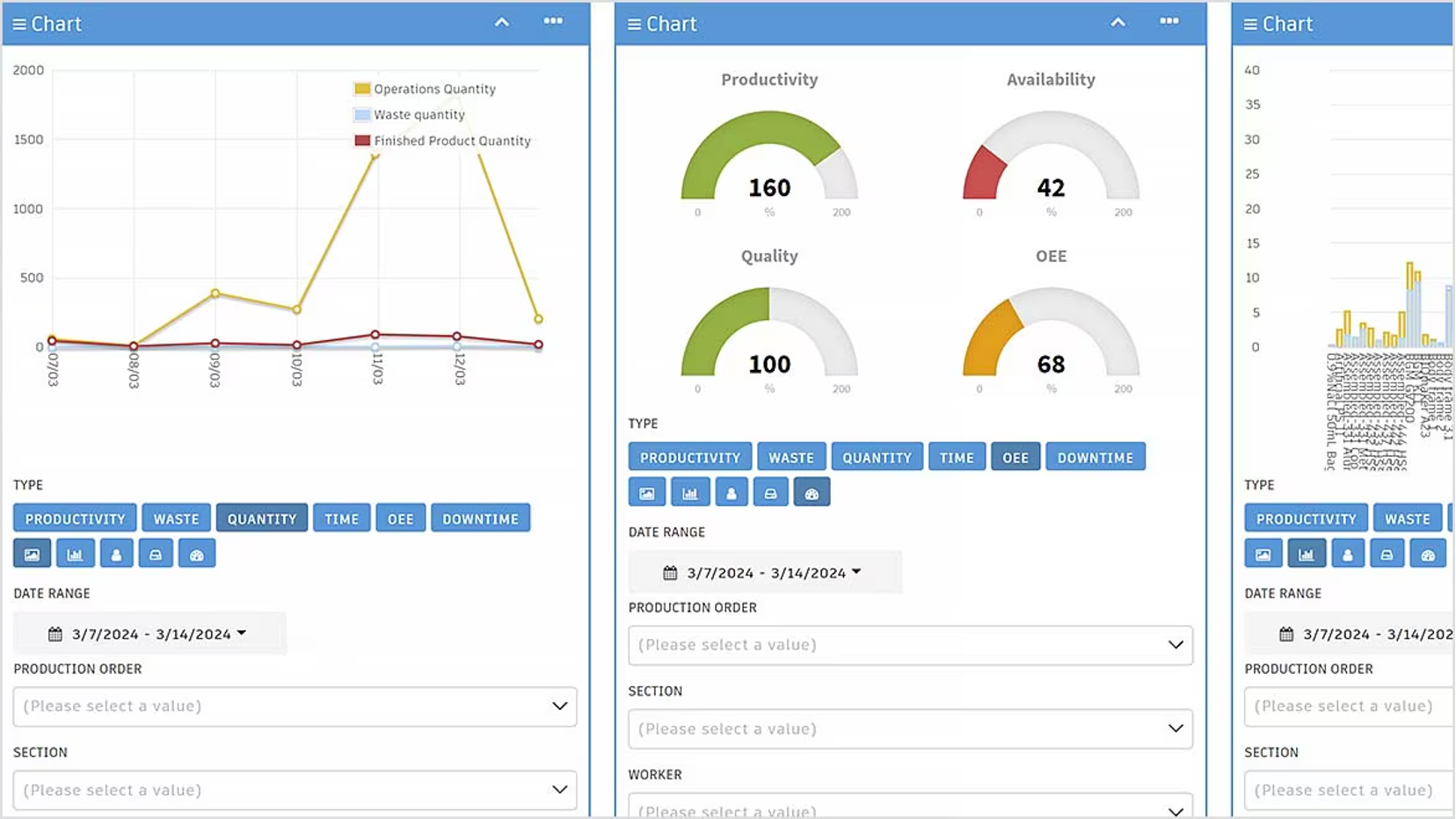Collapse the first Chart panel with the up chevron
The height and width of the screenshot is (819, 1456).
[x=502, y=22]
